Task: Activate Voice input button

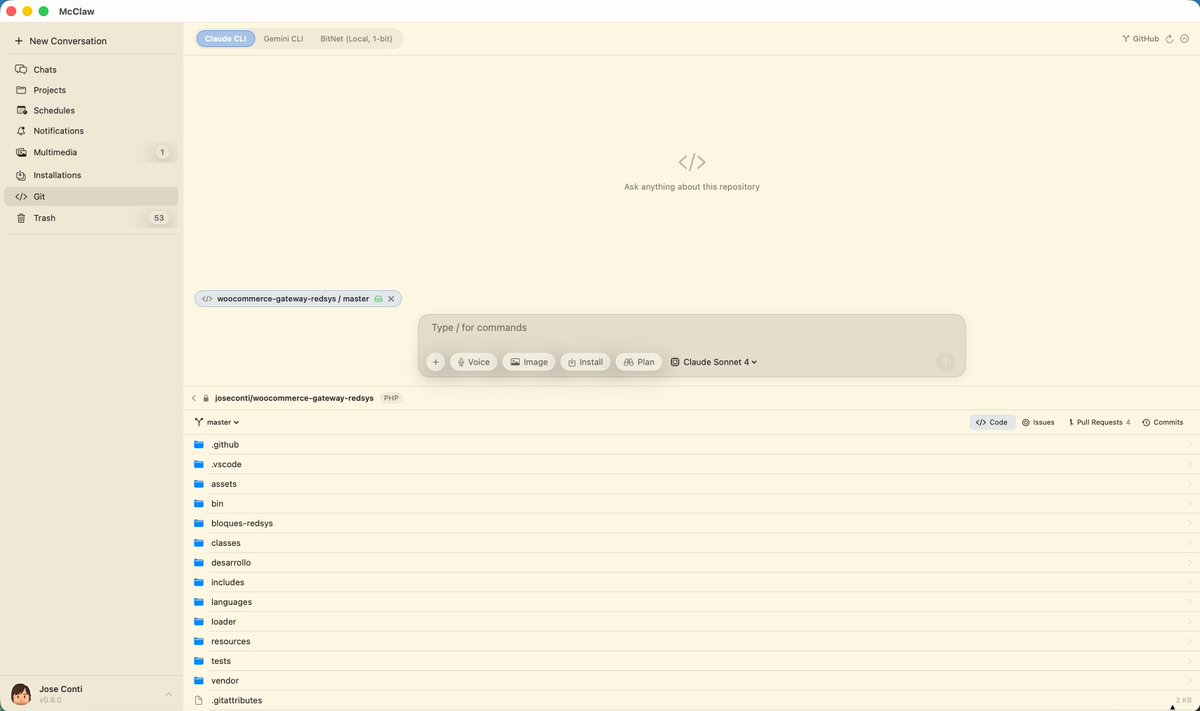Action: [x=473, y=362]
